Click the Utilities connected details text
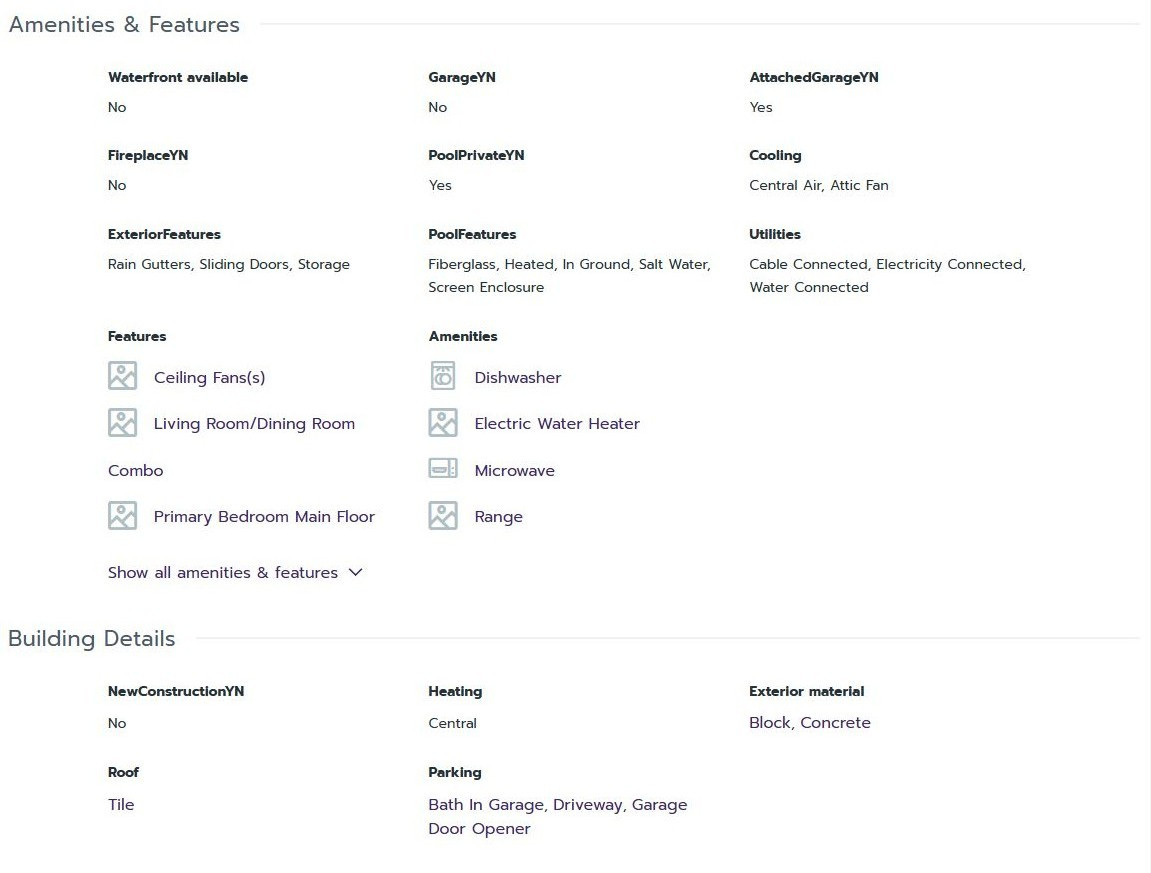 (887, 276)
